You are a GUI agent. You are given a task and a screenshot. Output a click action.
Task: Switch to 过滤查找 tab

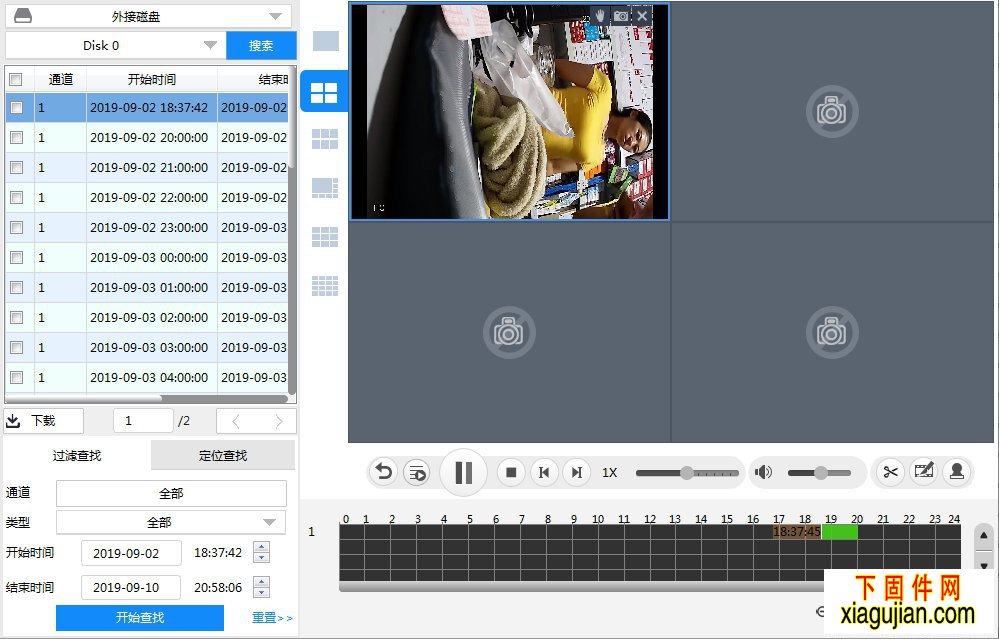pos(76,456)
